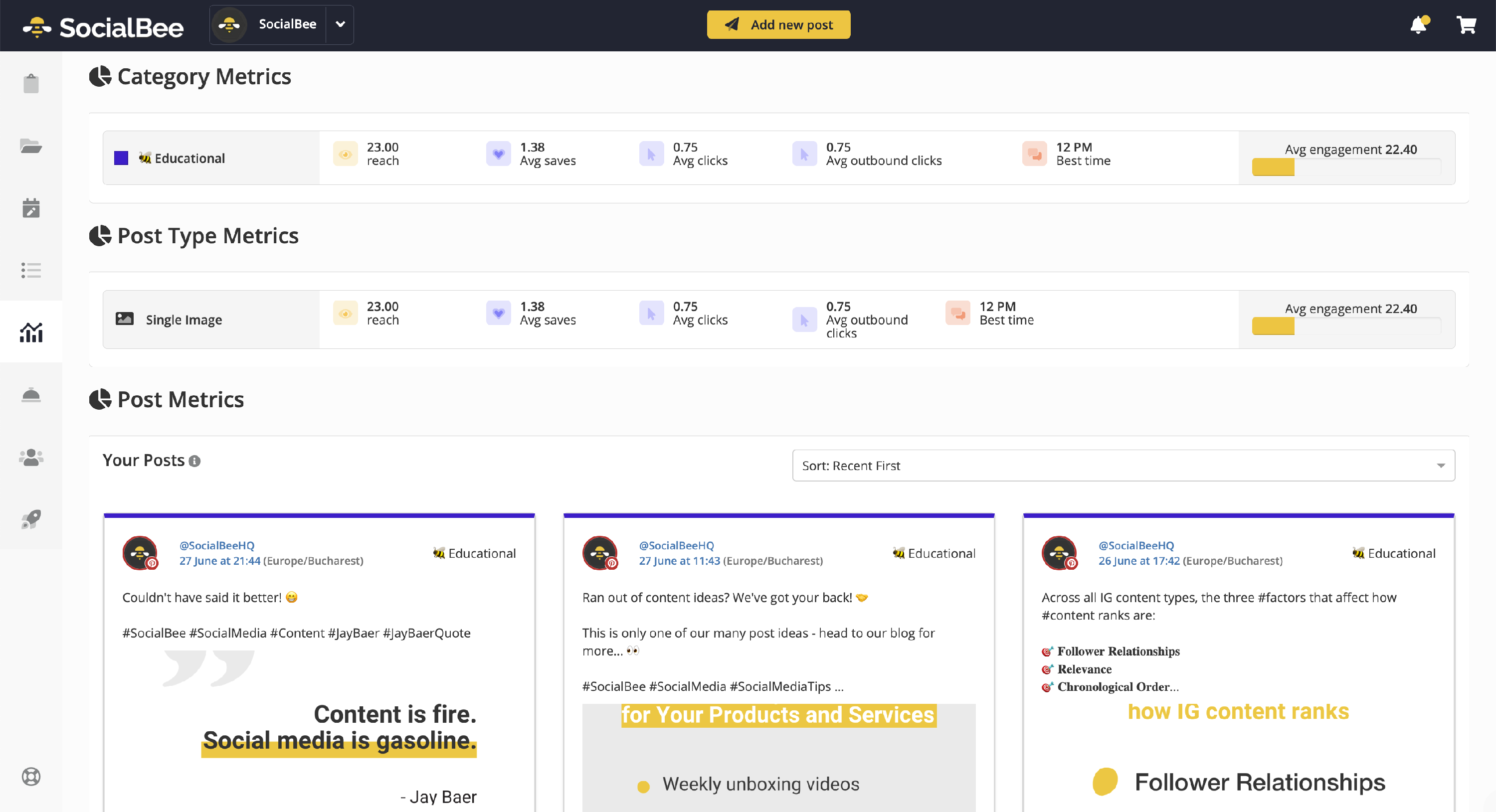Open the list sidebar icon
The image size is (1496, 812).
pos(31,270)
